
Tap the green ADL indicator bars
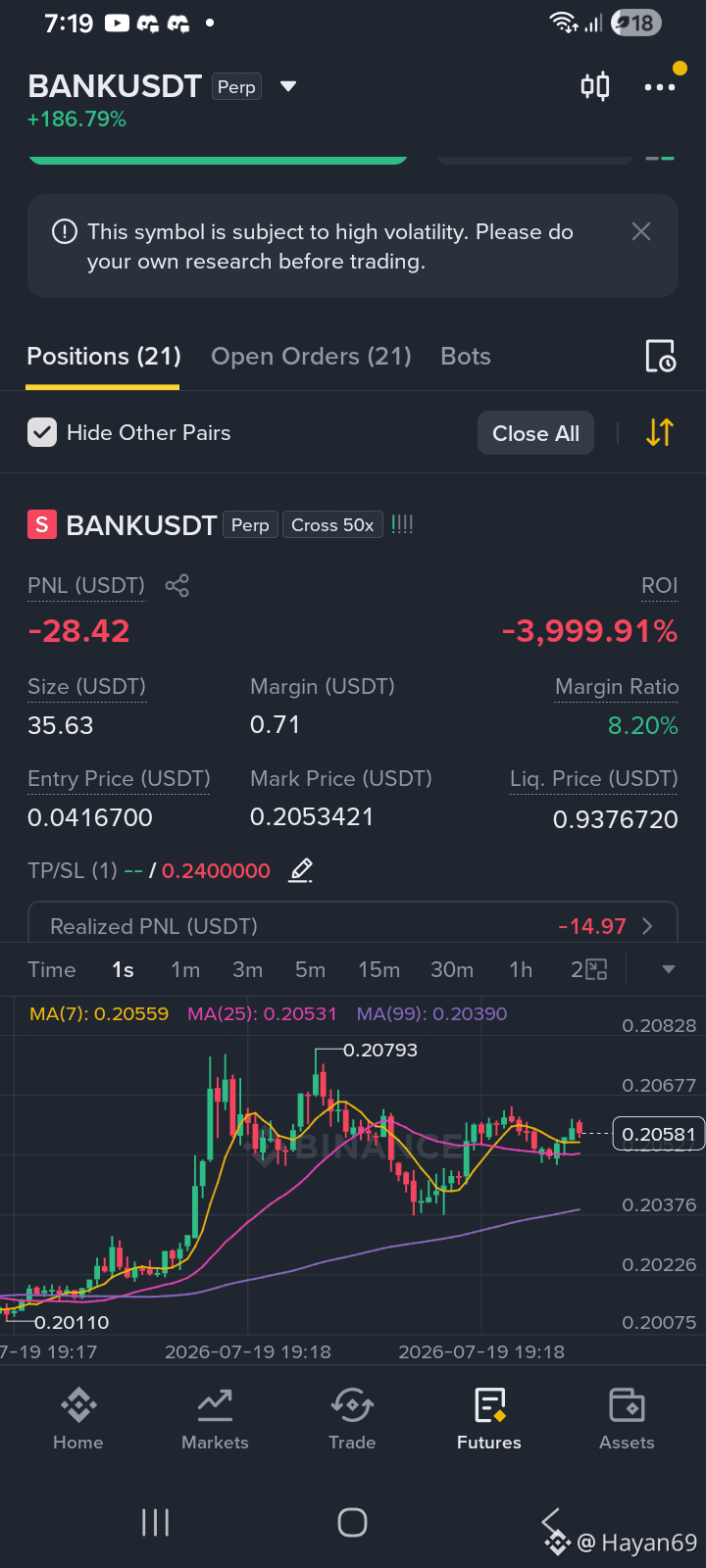point(402,524)
